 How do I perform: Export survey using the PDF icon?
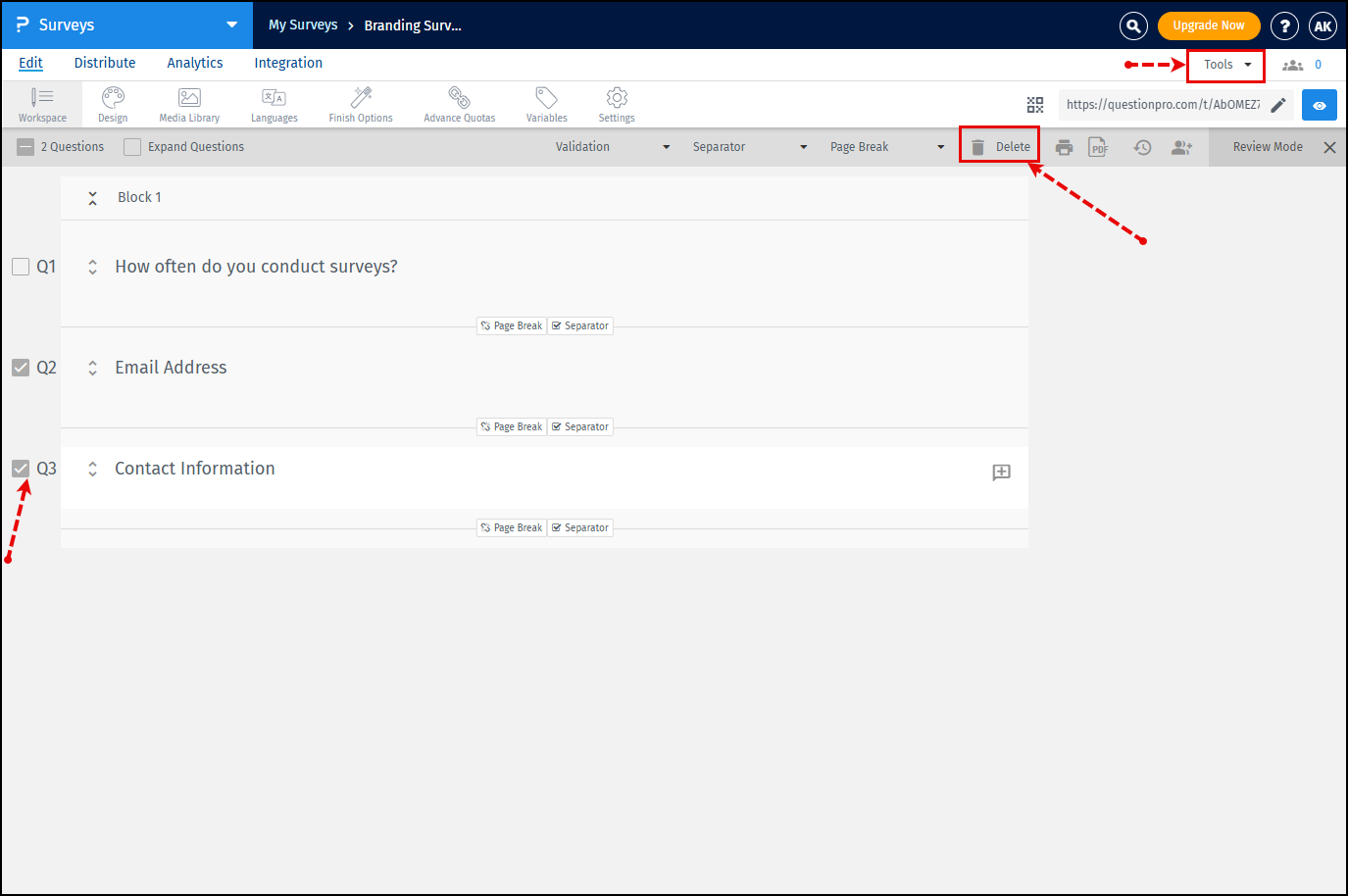point(1098,148)
